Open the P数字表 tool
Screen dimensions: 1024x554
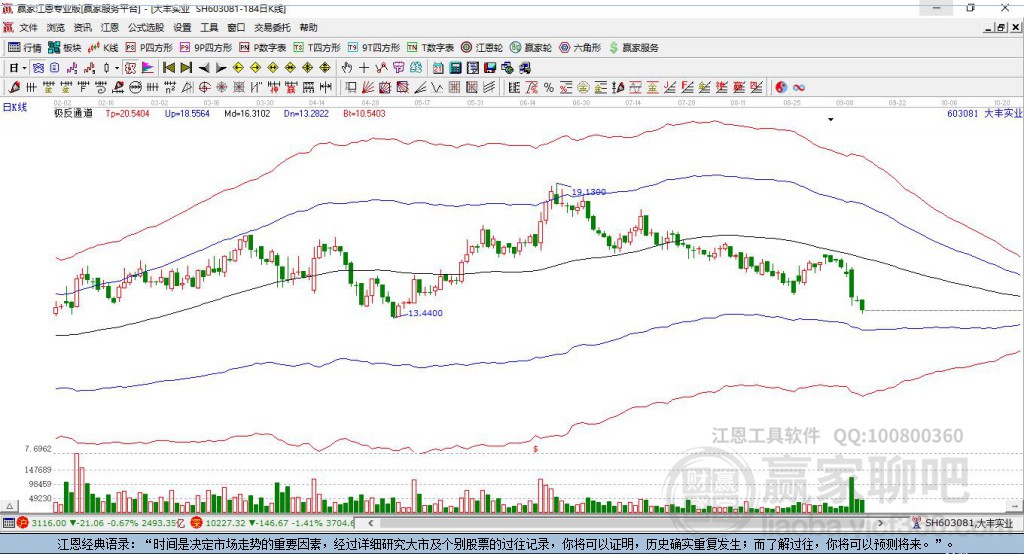click(263, 48)
